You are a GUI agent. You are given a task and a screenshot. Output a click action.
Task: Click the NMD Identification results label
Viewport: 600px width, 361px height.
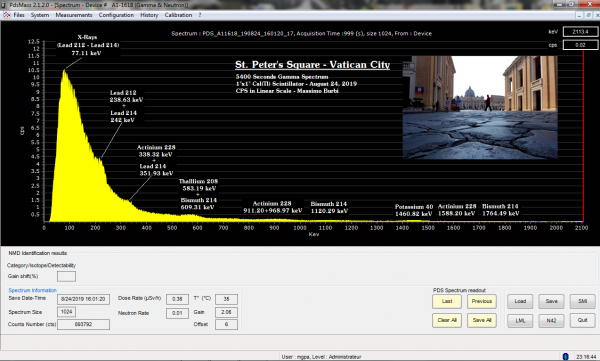38,253
